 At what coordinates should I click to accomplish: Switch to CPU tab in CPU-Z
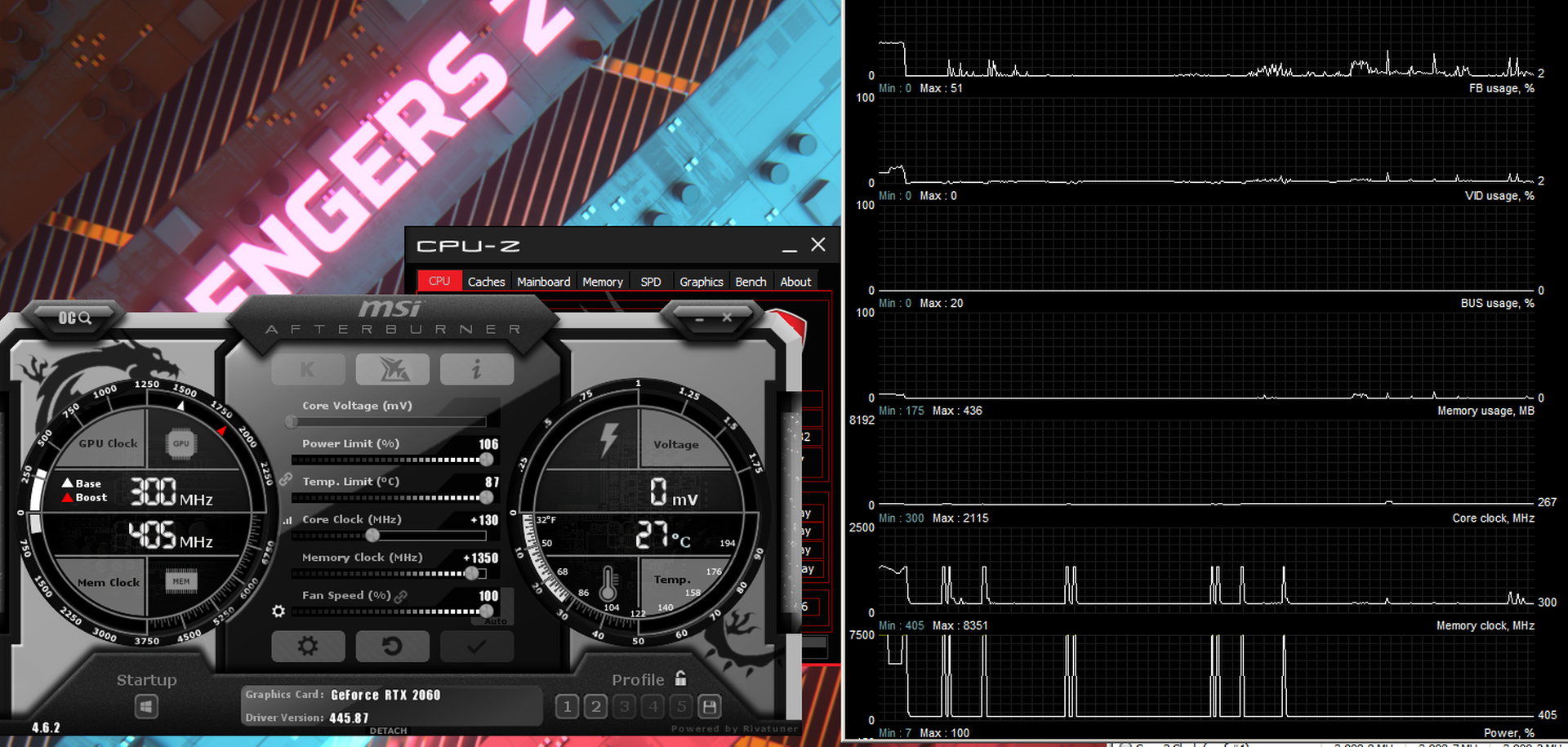click(x=439, y=281)
